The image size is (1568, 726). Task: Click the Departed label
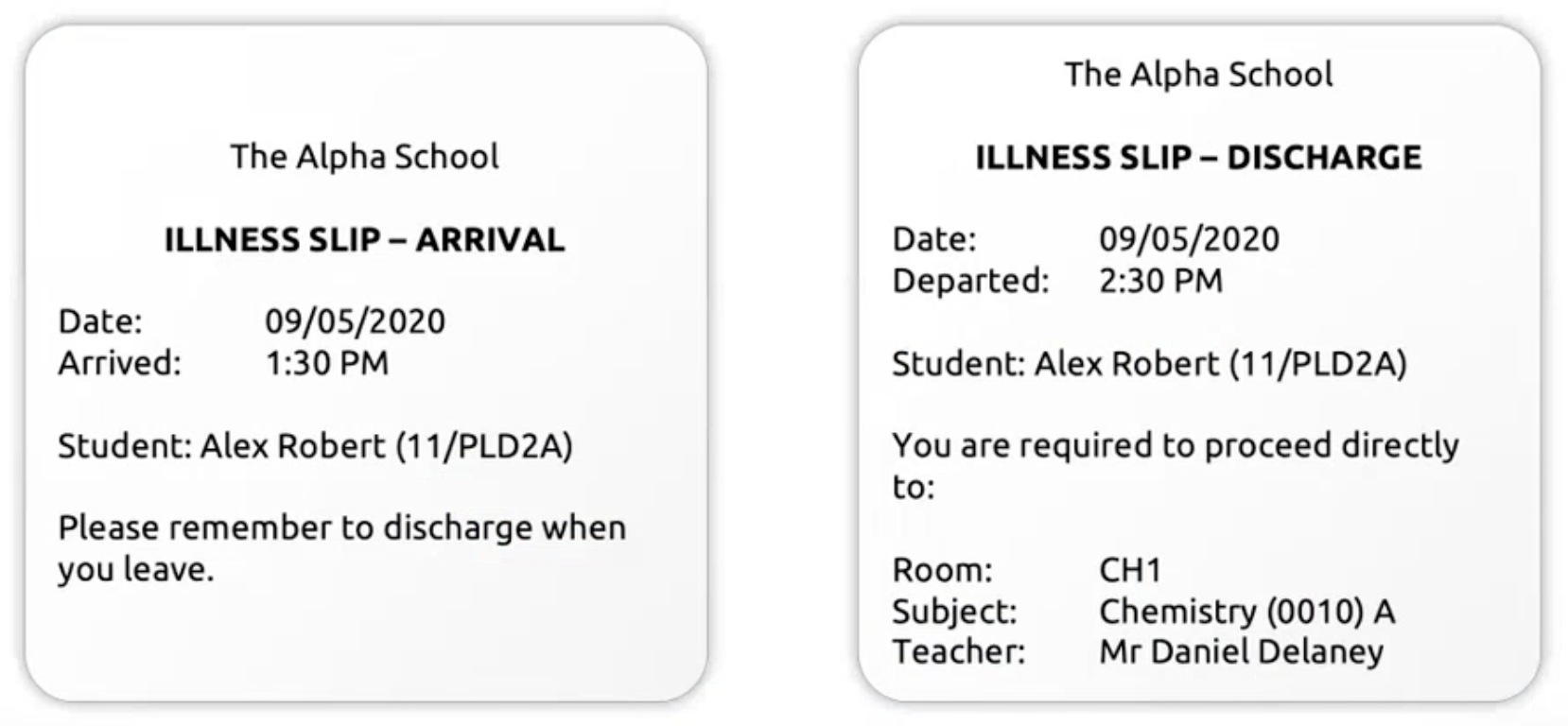970,282
